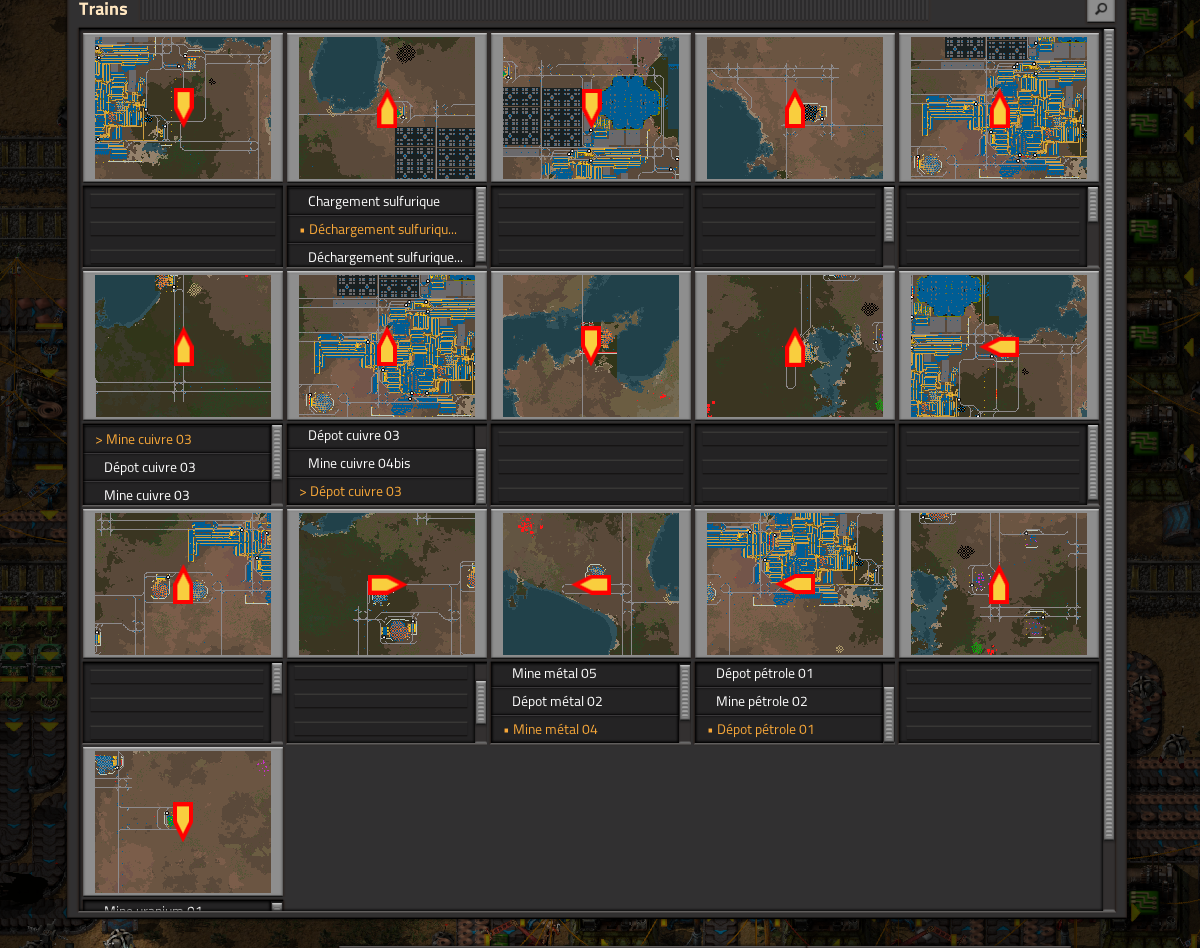Open the second train thumbnail in the third row
1200x948 pixels.
[387, 584]
